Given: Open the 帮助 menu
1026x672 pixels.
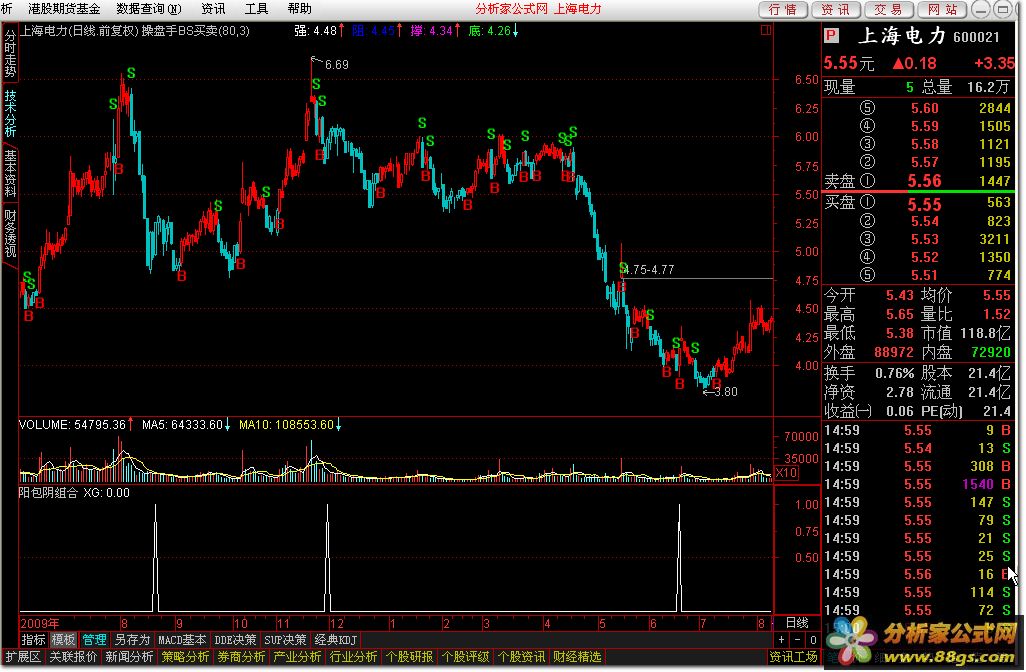Looking at the screenshot, I should (299, 9).
